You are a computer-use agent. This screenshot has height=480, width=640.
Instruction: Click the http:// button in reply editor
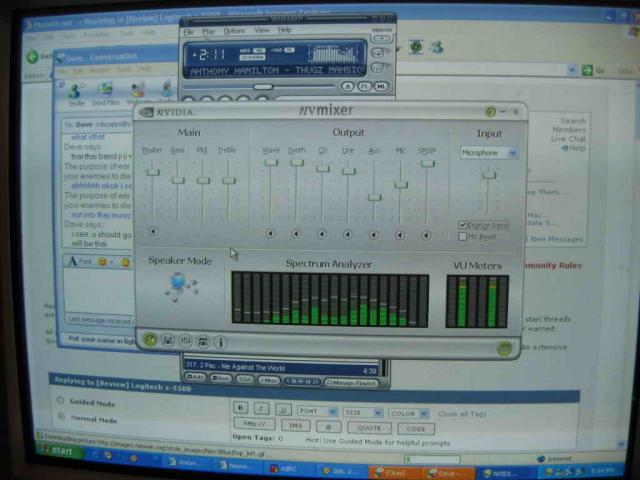tap(254, 424)
